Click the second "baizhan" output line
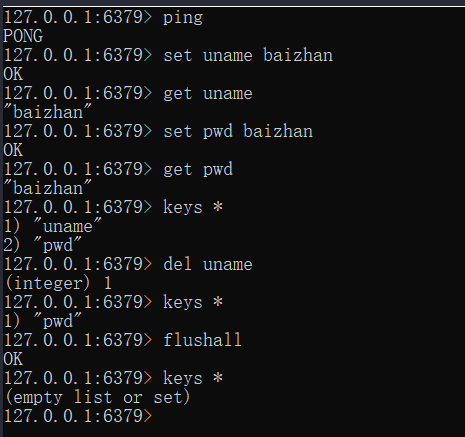This screenshot has width=465, height=437. click(x=47, y=188)
